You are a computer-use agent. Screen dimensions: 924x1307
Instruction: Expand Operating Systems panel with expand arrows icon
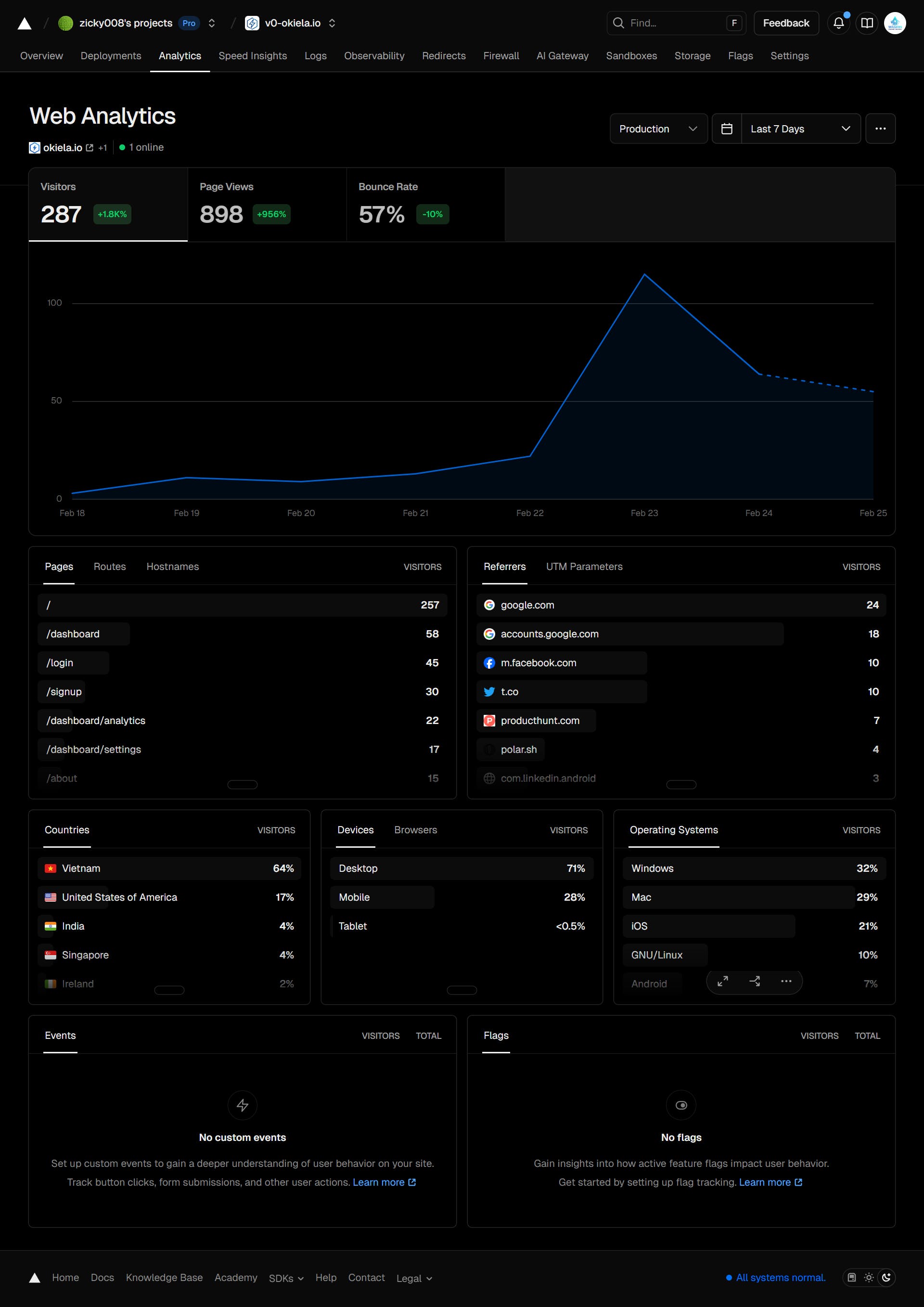tap(722, 981)
